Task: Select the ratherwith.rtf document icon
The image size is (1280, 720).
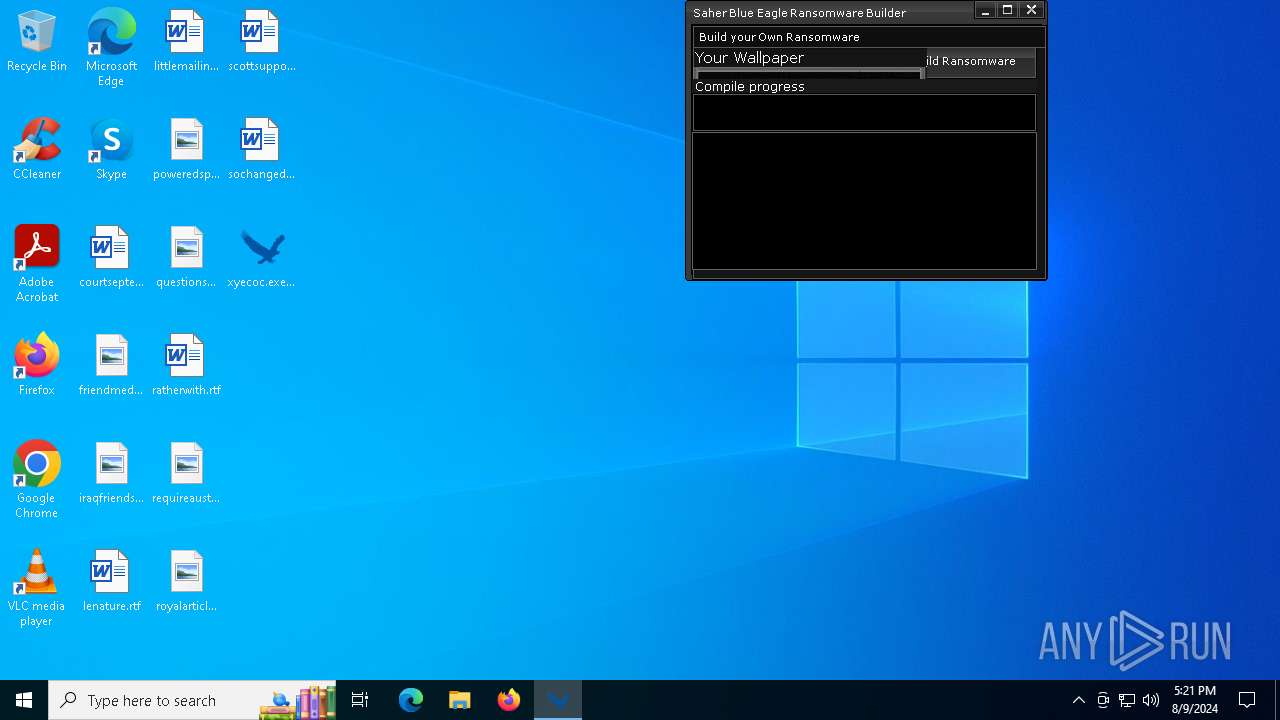Action: pos(186,365)
